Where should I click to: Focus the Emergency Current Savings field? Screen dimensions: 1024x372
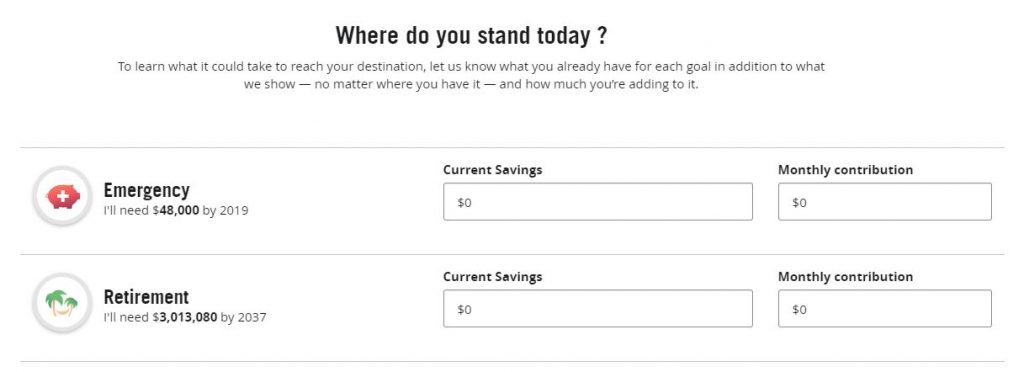coord(598,202)
